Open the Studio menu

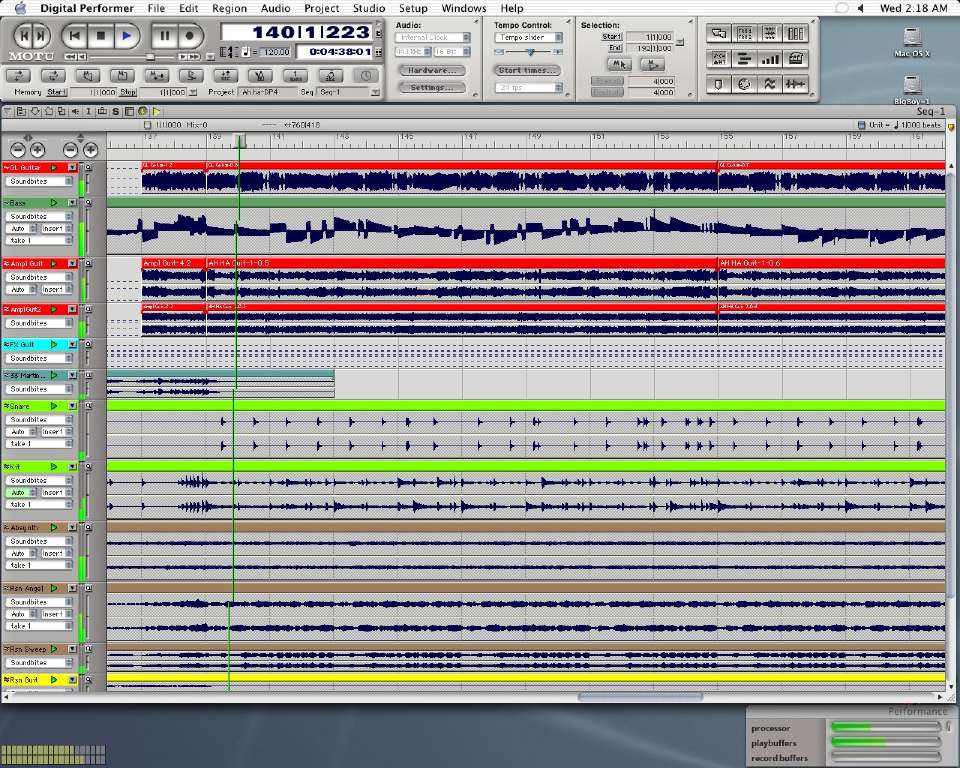point(369,8)
